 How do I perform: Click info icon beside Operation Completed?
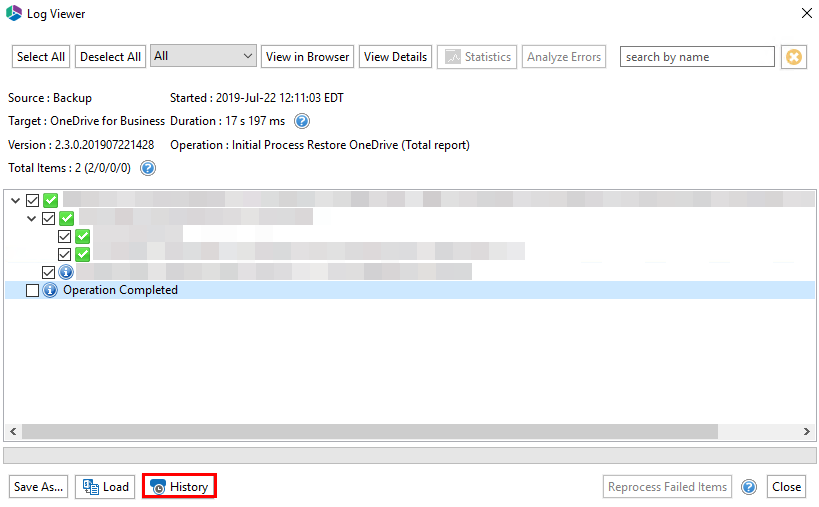[x=50, y=290]
